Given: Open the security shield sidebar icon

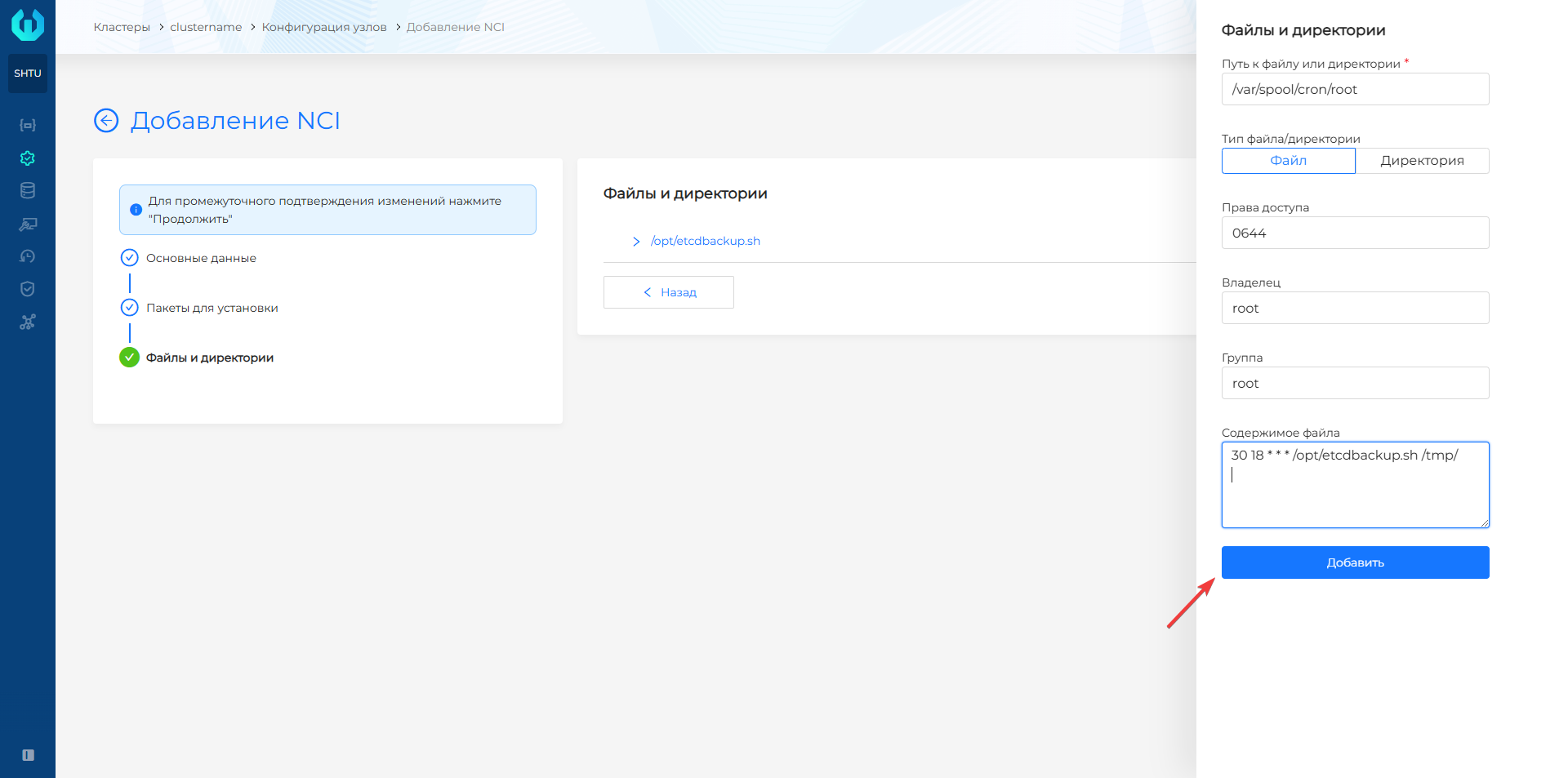Looking at the screenshot, I should coord(28,289).
